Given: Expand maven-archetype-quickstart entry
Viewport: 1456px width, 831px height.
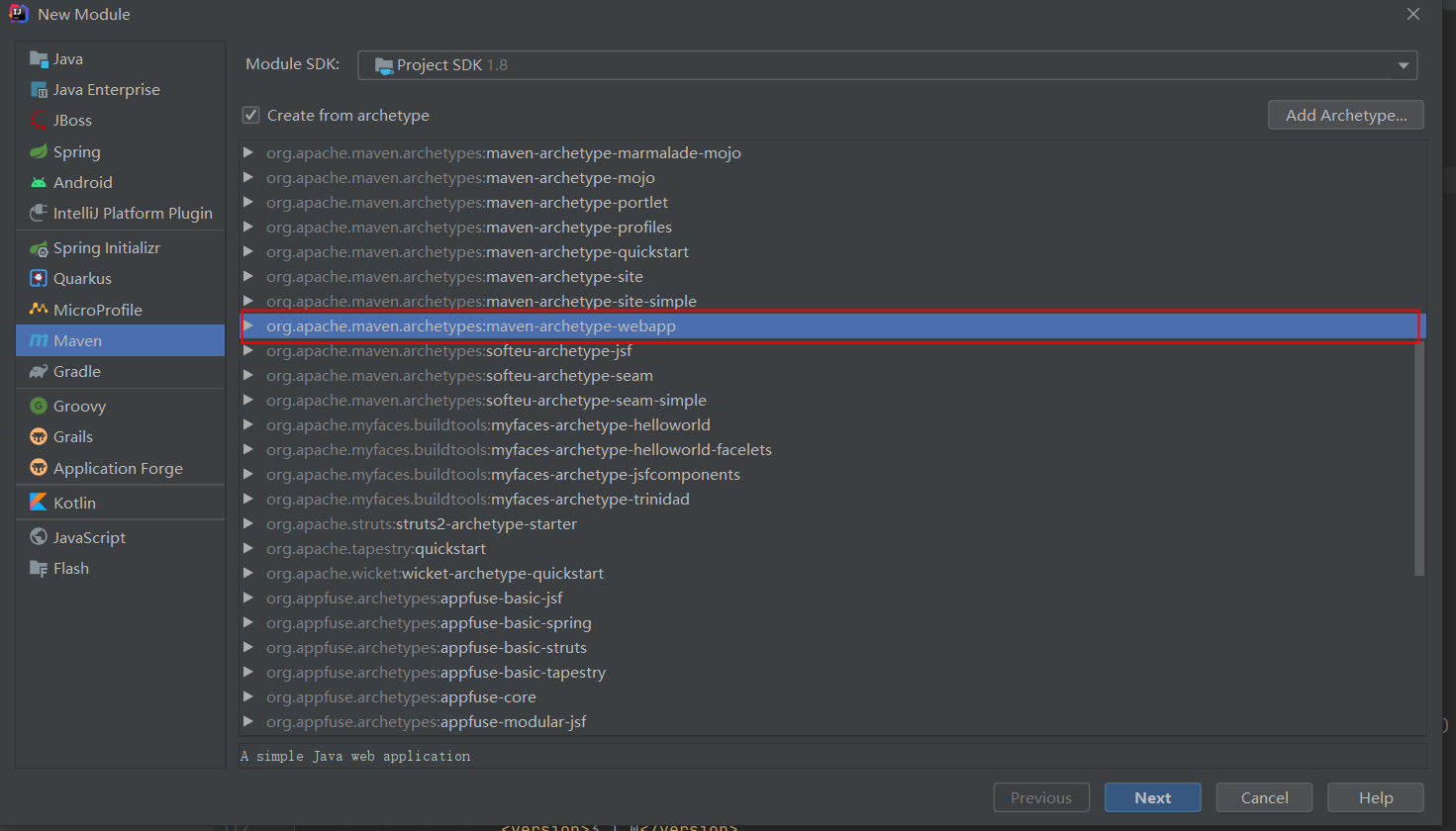Looking at the screenshot, I should tap(248, 251).
